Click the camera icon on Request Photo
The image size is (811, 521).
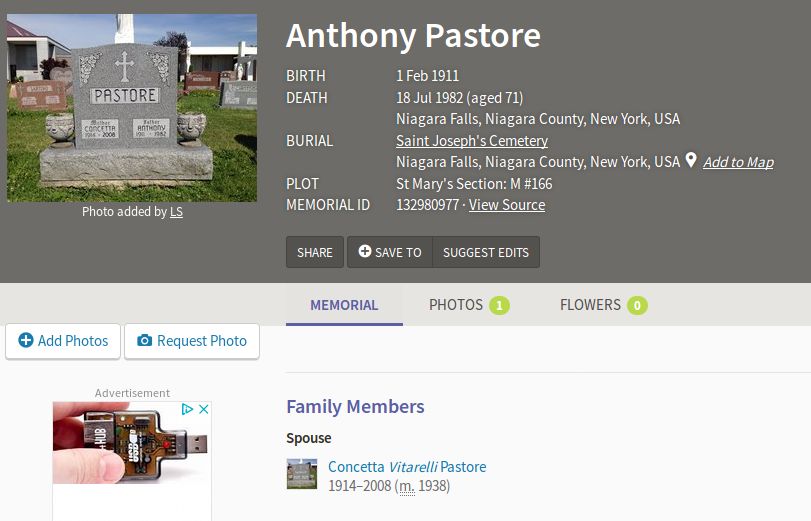[145, 341]
